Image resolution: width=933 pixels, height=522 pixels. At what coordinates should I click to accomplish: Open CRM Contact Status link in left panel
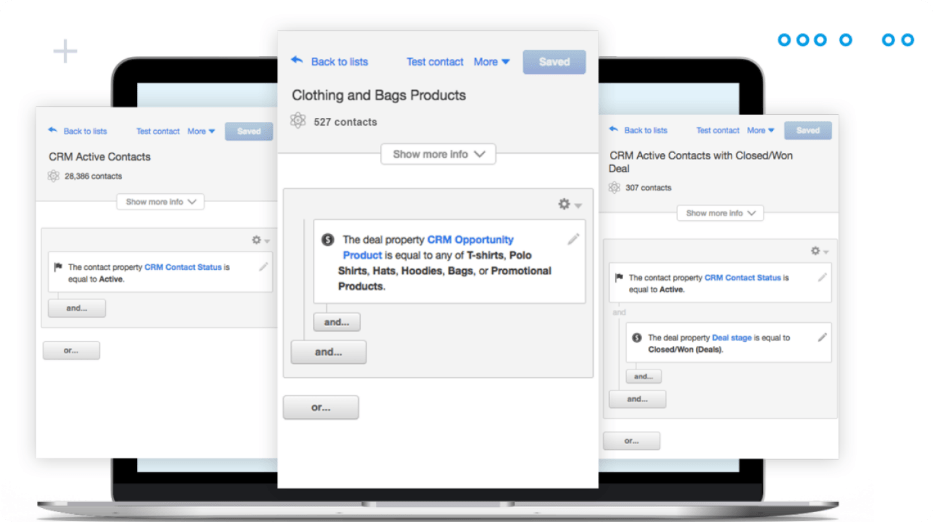point(183,267)
